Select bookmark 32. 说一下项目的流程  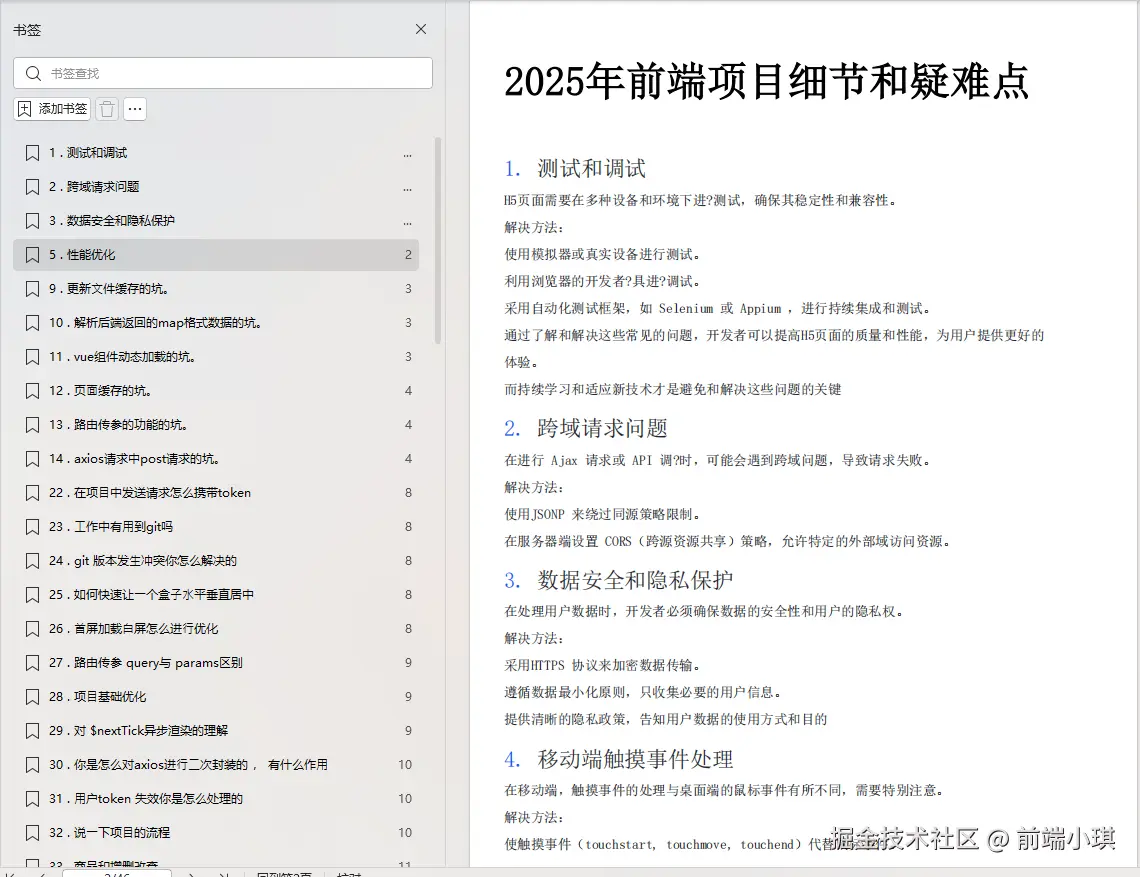click(x=216, y=833)
